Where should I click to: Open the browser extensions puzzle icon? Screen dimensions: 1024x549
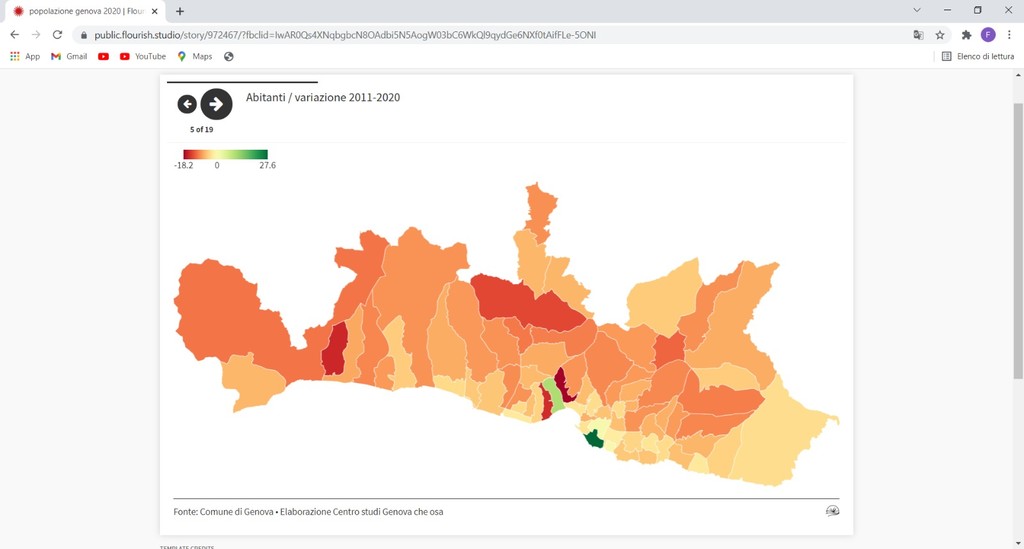tap(966, 34)
